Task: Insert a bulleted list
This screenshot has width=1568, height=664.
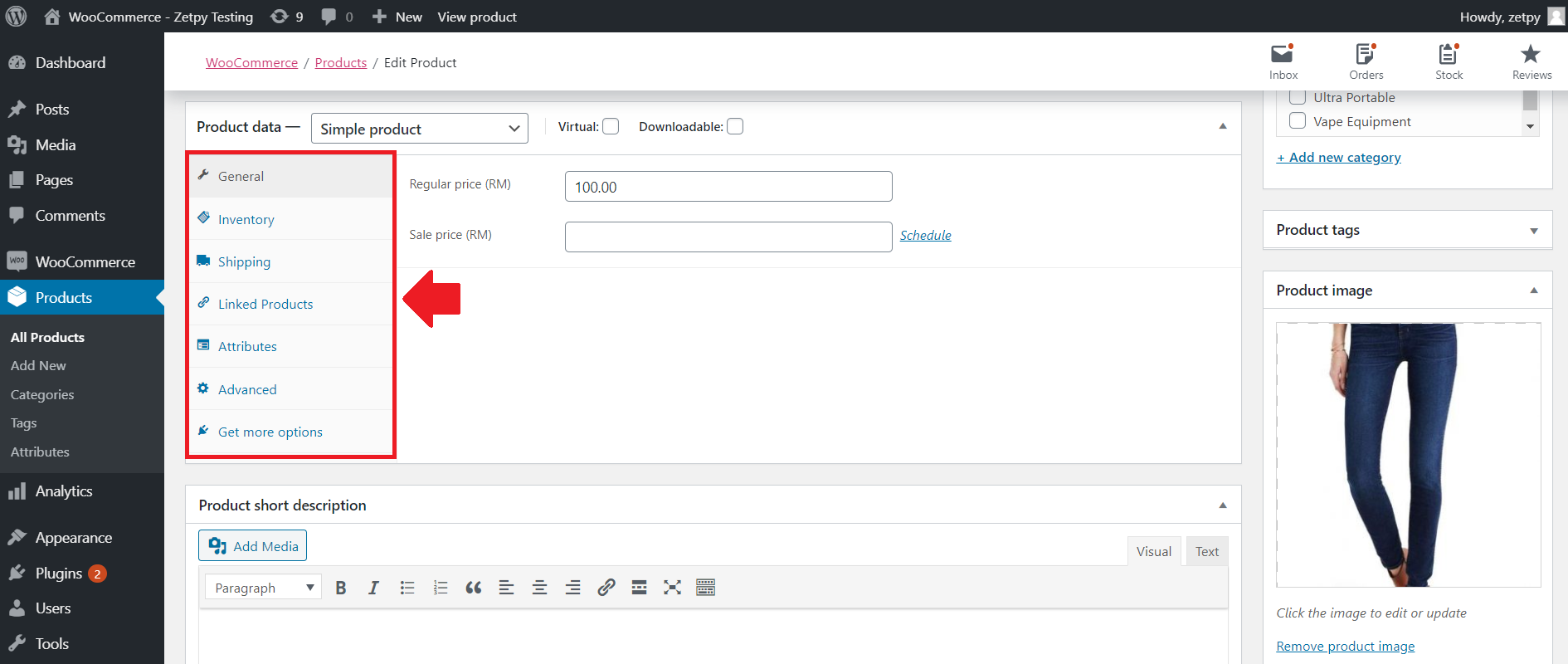Action: tap(407, 588)
